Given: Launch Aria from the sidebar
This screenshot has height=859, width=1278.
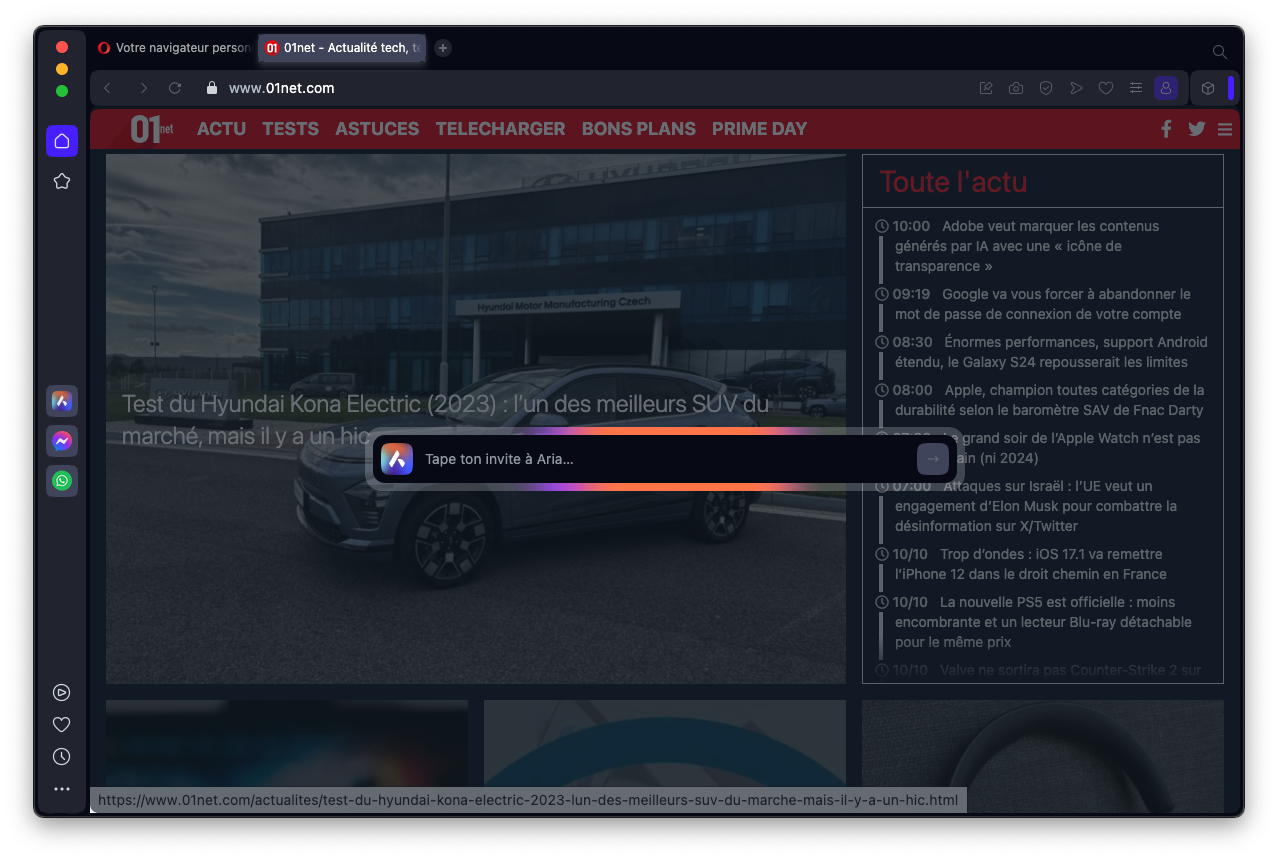Looking at the screenshot, I should (62, 401).
